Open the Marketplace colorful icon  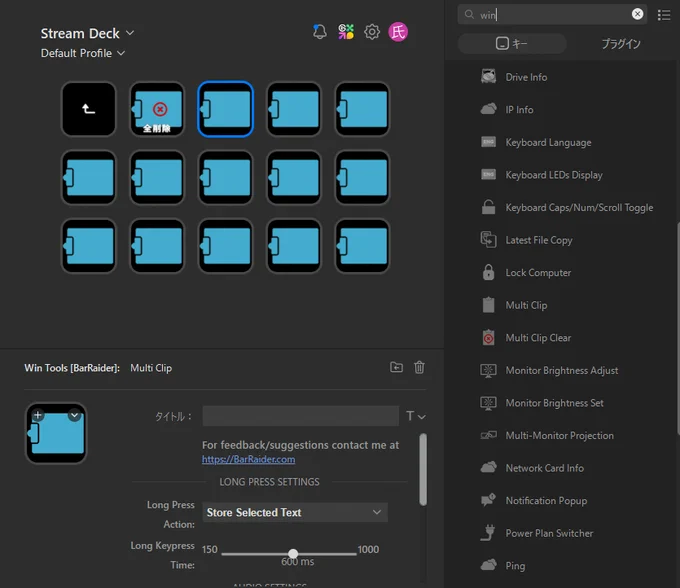[x=346, y=32]
